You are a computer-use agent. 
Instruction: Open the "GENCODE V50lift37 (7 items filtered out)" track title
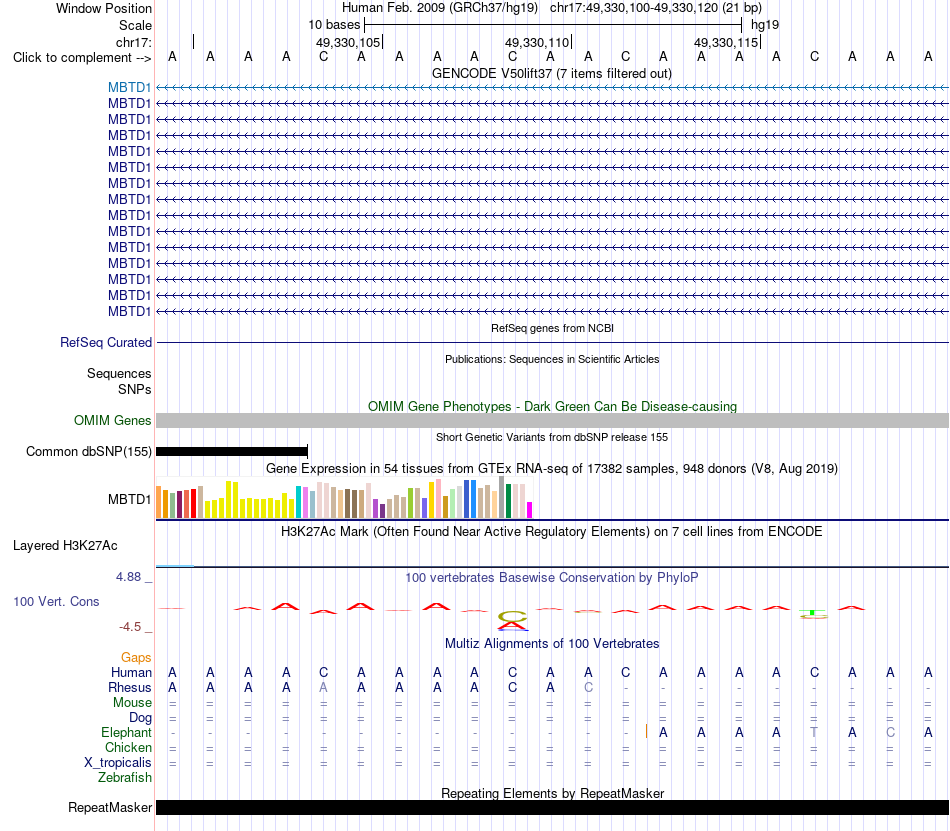pos(551,73)
